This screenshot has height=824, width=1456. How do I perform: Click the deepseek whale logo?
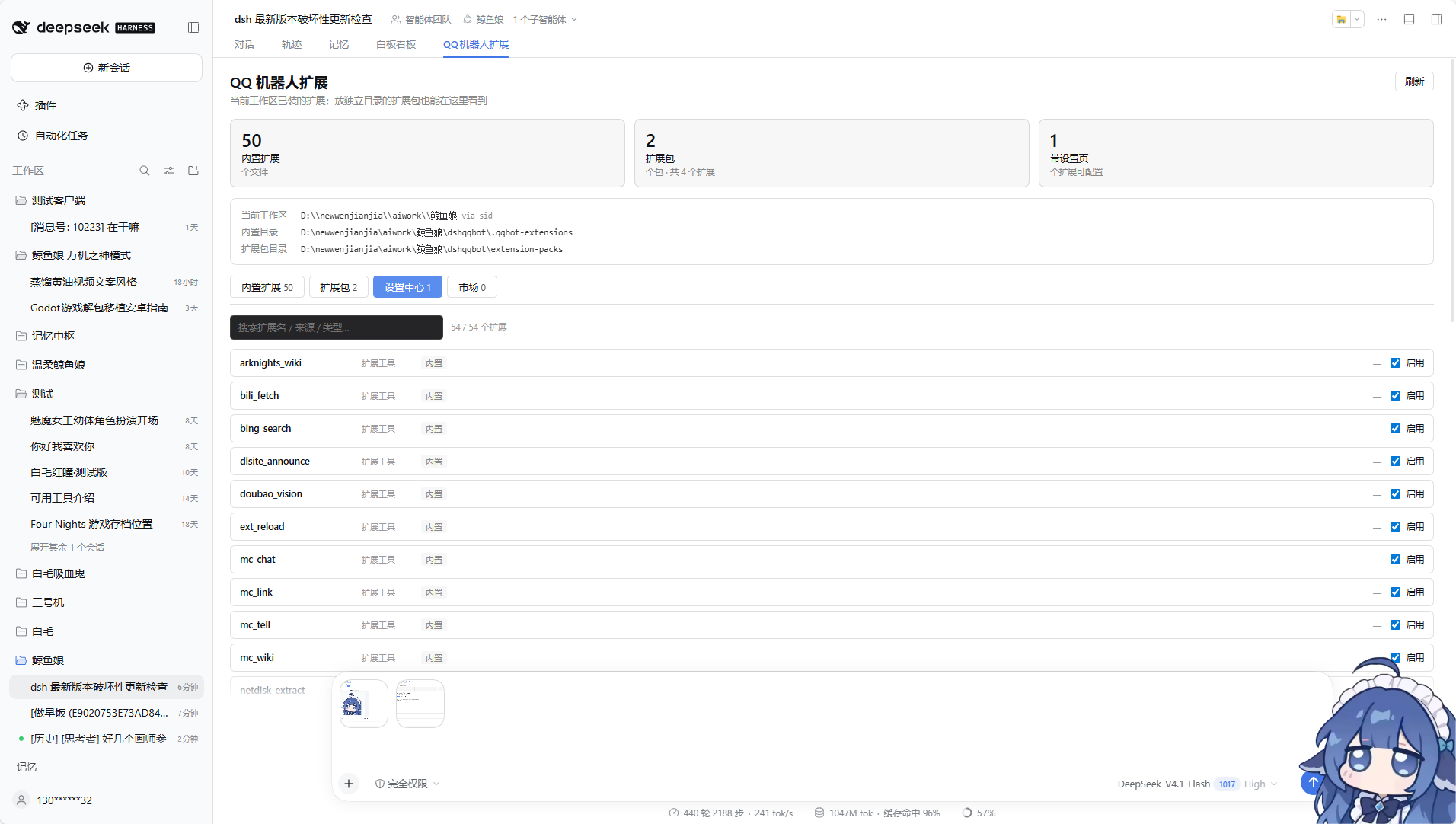pos(21,27)
